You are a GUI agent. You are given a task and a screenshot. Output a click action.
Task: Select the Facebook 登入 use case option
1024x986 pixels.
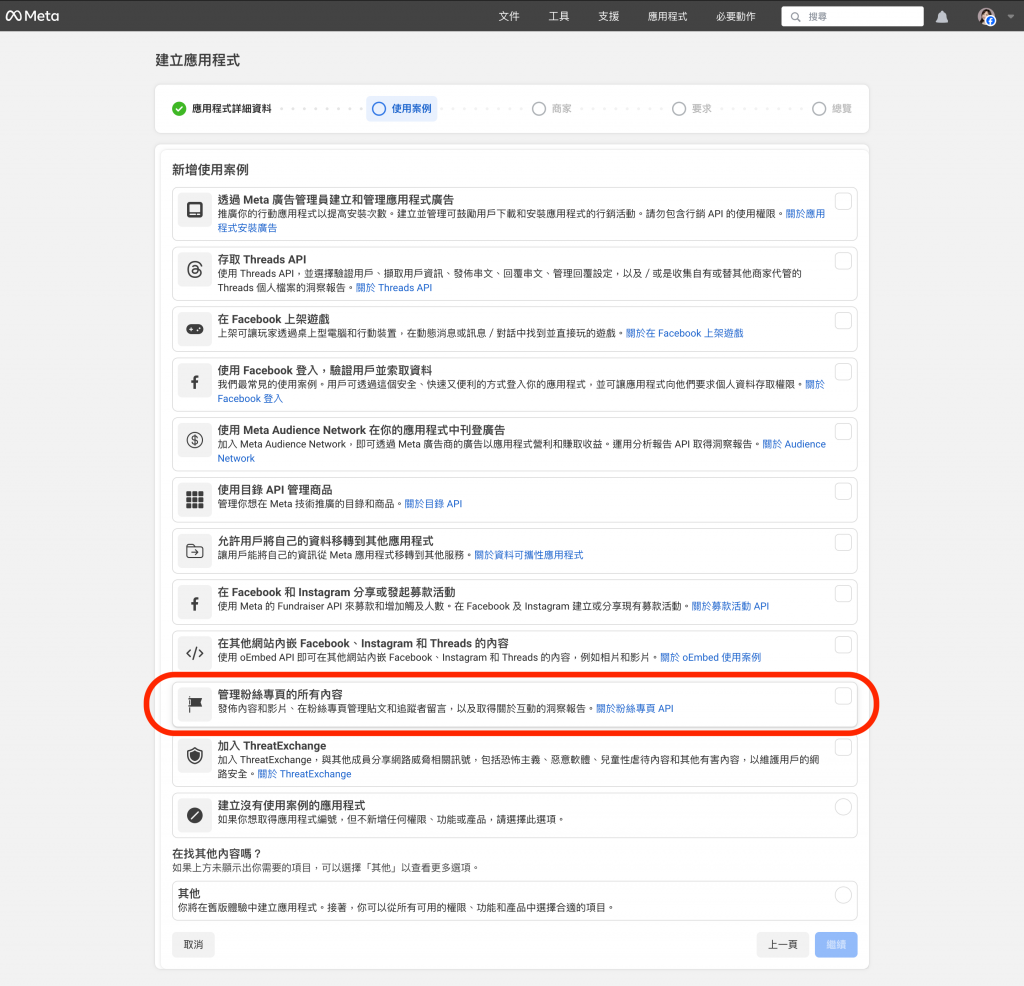843,372
